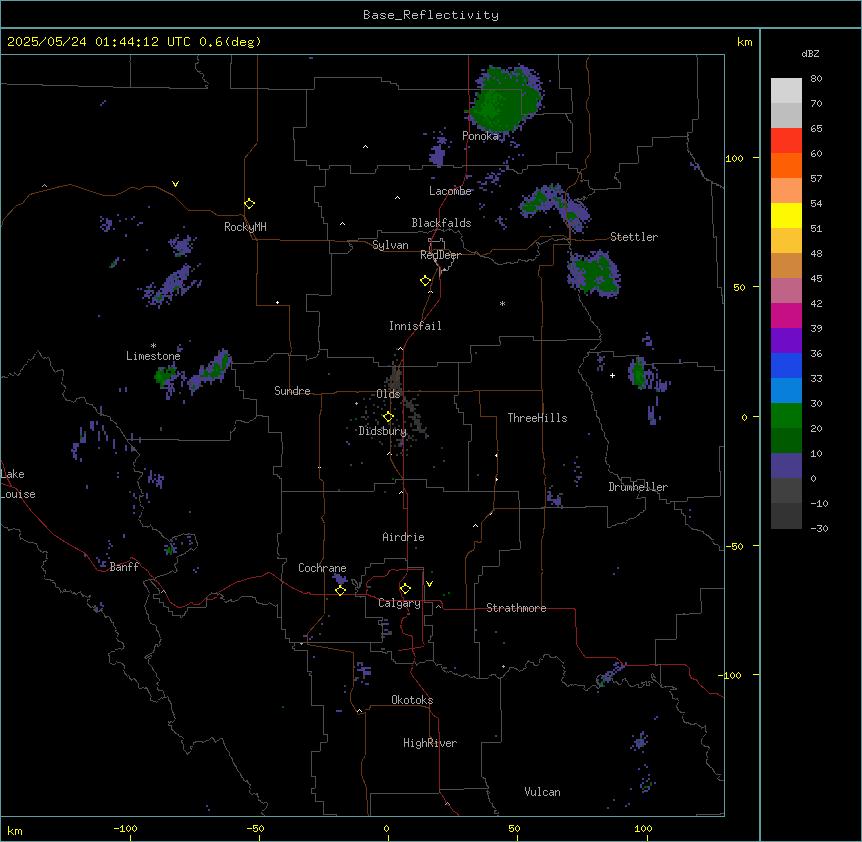Image resolution: width=862 pixels, height=842 pixels.
Task: Select the bright blue 36-33 dBZ legend color
Action: (786, 365)
